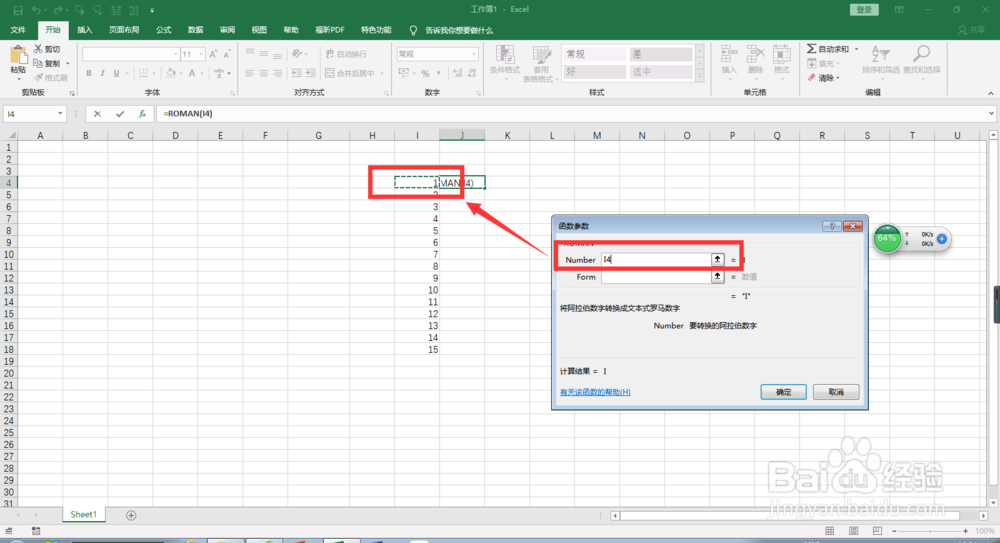Open the cell borders tool

143,73
